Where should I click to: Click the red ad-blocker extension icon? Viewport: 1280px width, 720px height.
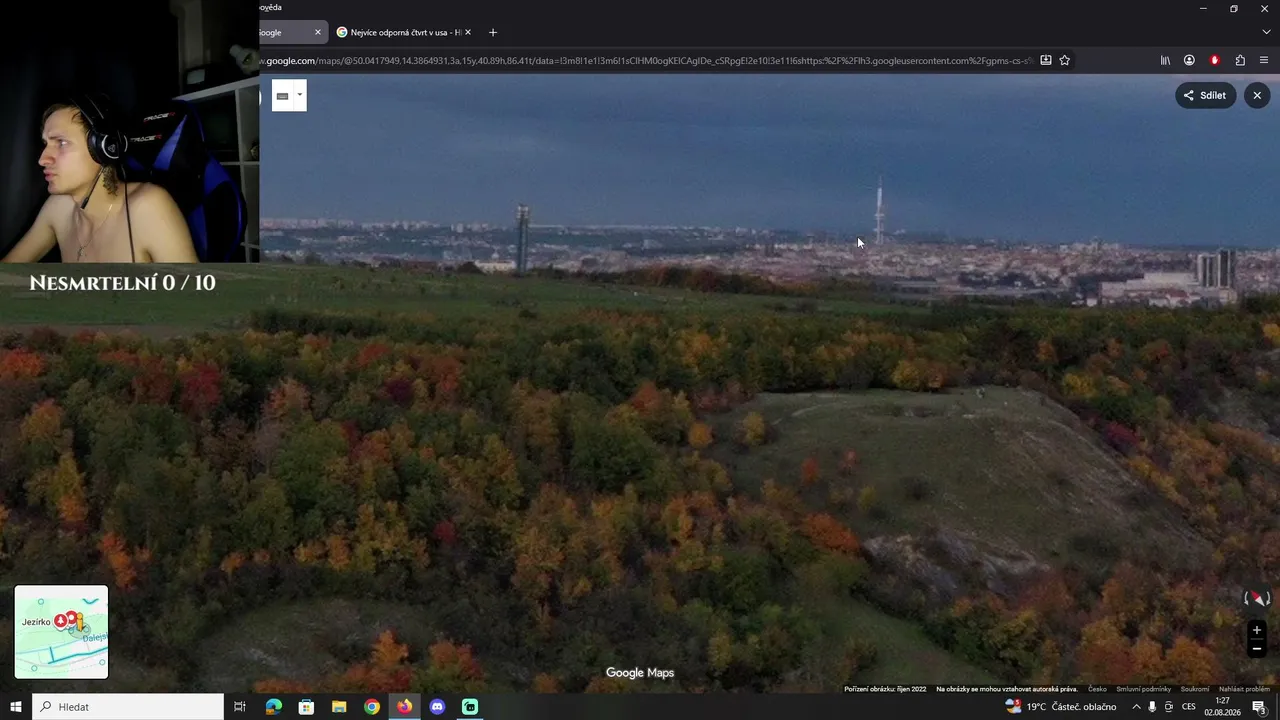click(1215, 60)
